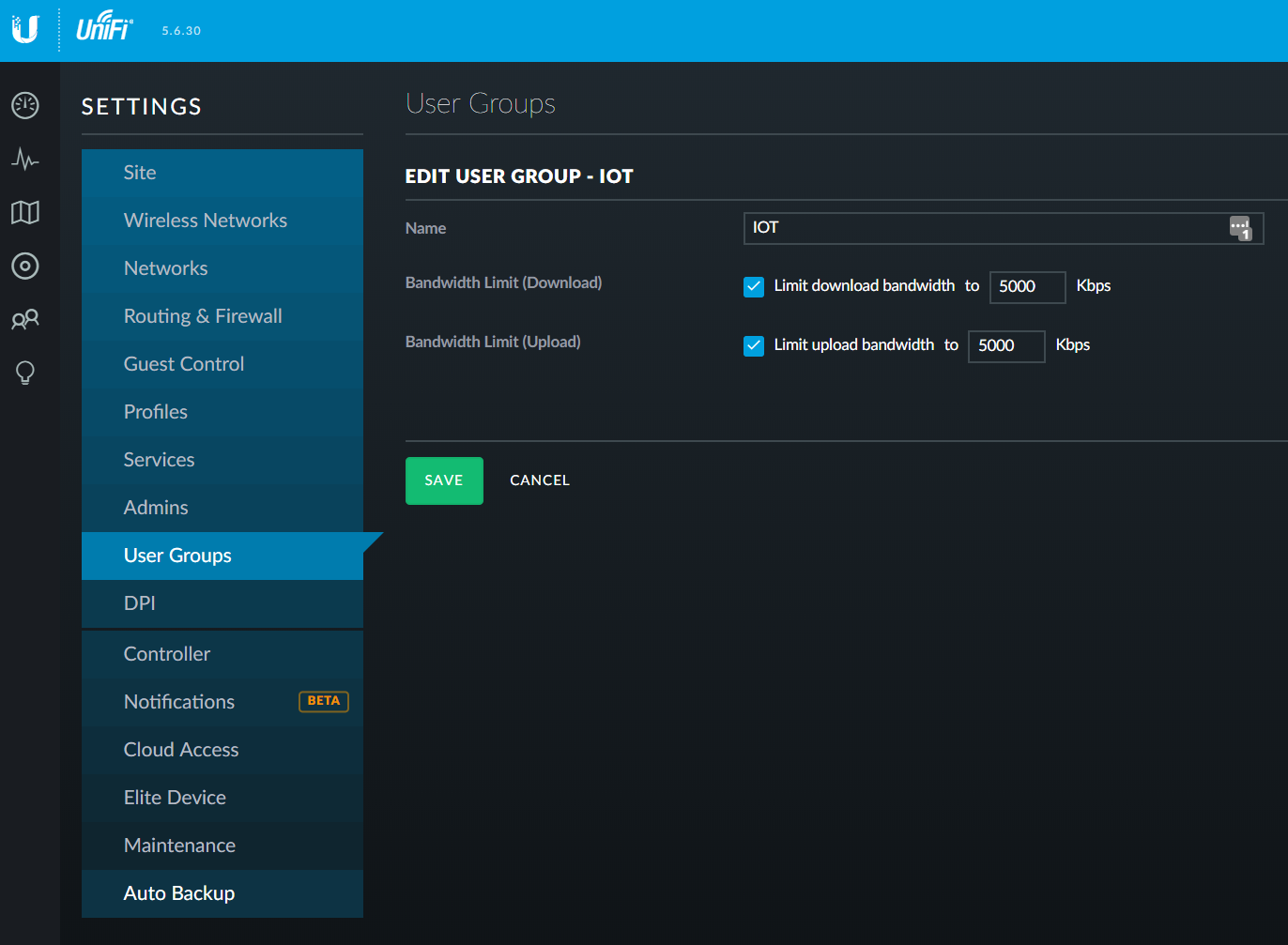
Task: Open the Site settings section
Action: click(x=222, y=173)
